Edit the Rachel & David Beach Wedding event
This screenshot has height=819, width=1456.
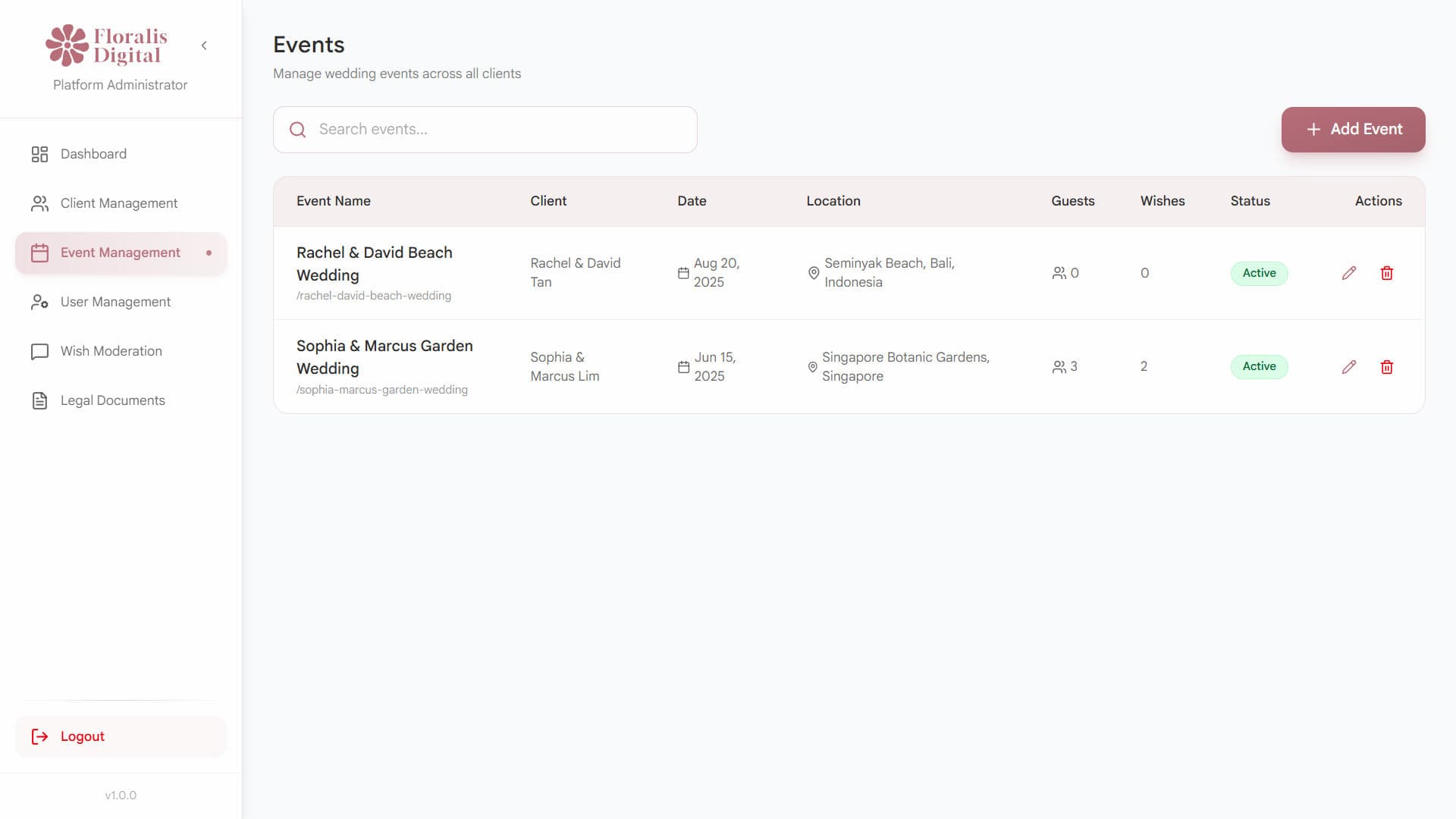(1348, 273)
